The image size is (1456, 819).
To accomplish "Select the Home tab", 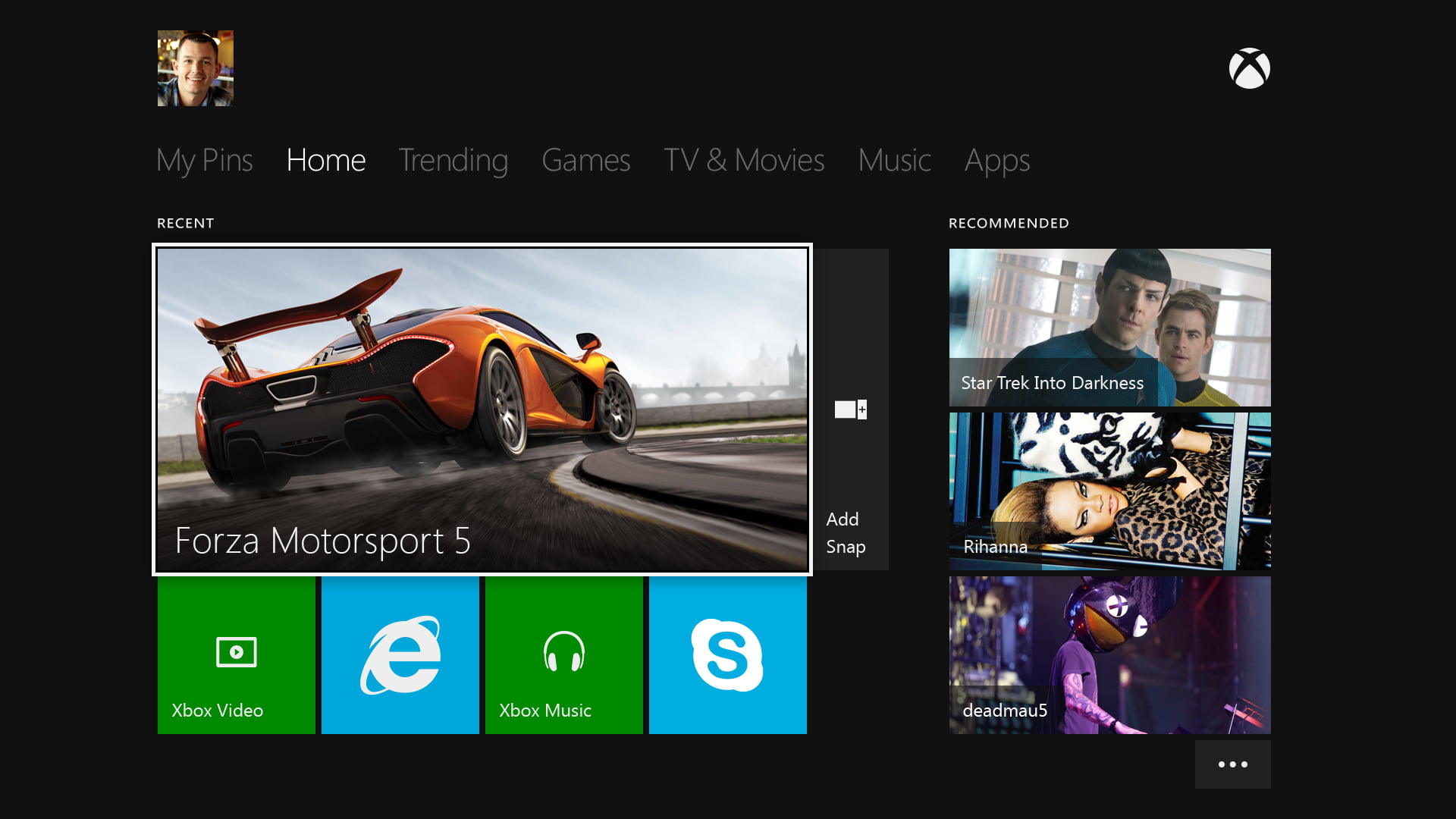I will 325,160.
